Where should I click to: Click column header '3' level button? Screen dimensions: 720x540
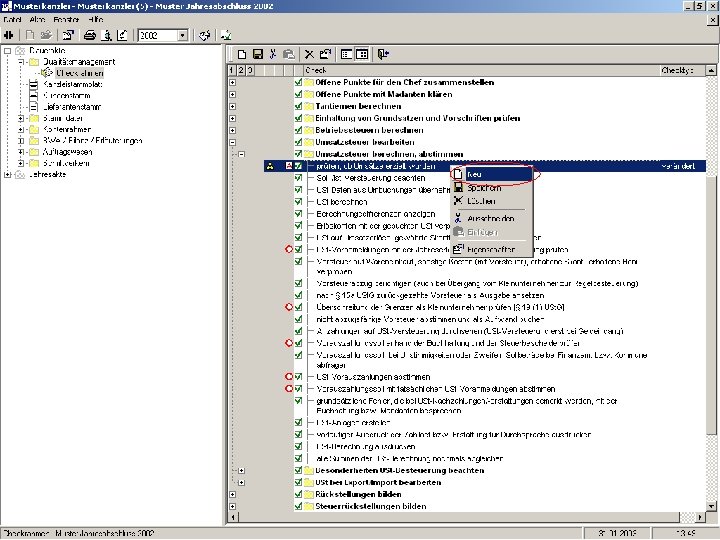pos(250,70)
